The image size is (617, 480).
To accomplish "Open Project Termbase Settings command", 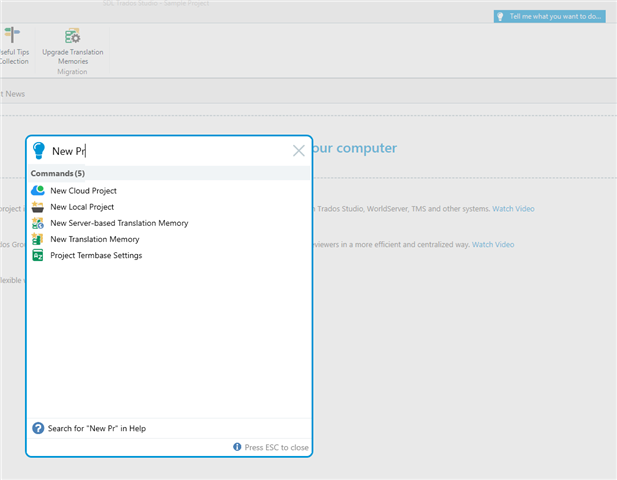I will point(96,255).
